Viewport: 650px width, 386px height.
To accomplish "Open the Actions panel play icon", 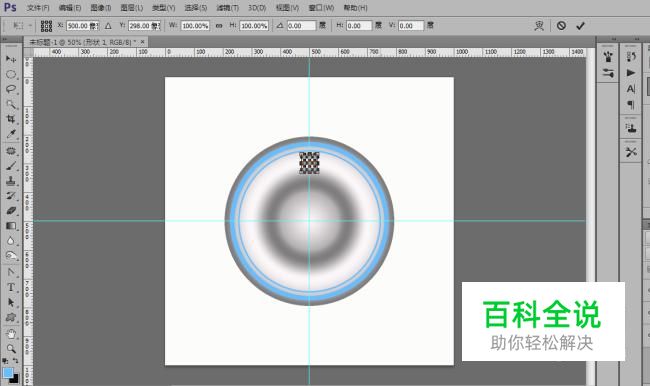I will [631, 73].
